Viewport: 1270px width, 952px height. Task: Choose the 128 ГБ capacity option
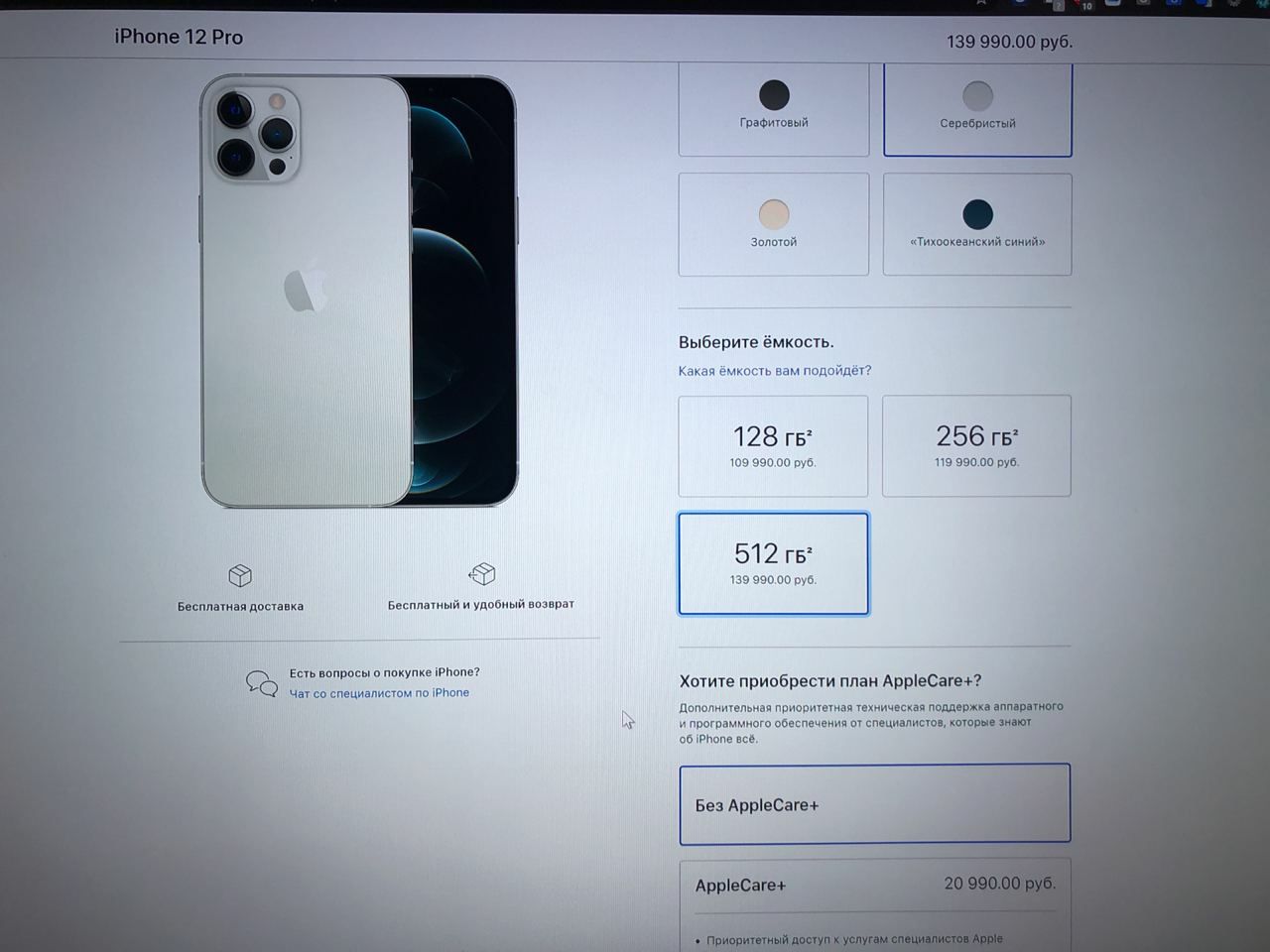[773, 446]
